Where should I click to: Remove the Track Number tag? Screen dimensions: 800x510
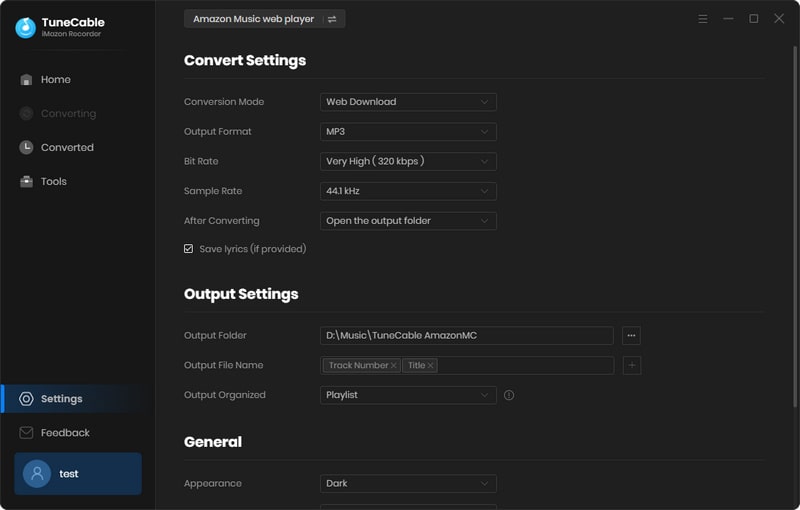[393, 366]
